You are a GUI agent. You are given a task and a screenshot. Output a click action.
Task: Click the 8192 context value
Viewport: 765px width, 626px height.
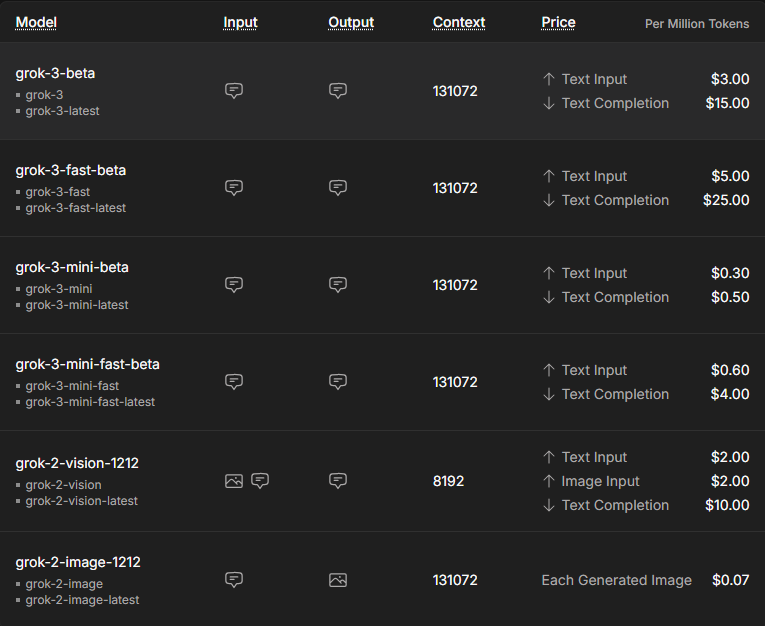(x=448, y=481)
